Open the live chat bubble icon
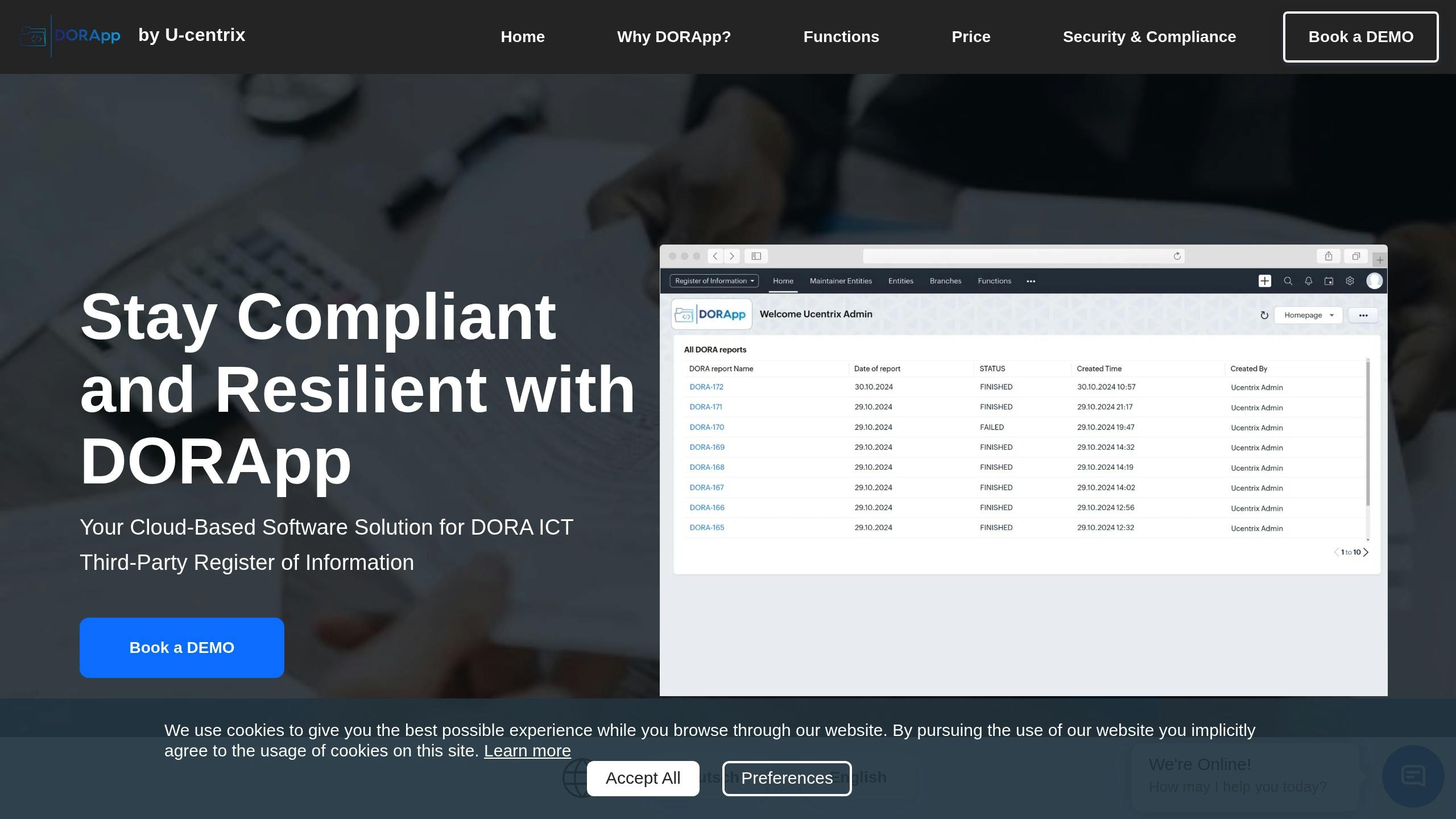The height and width of the screenshot is (819, 1456). coord(1413,776)
